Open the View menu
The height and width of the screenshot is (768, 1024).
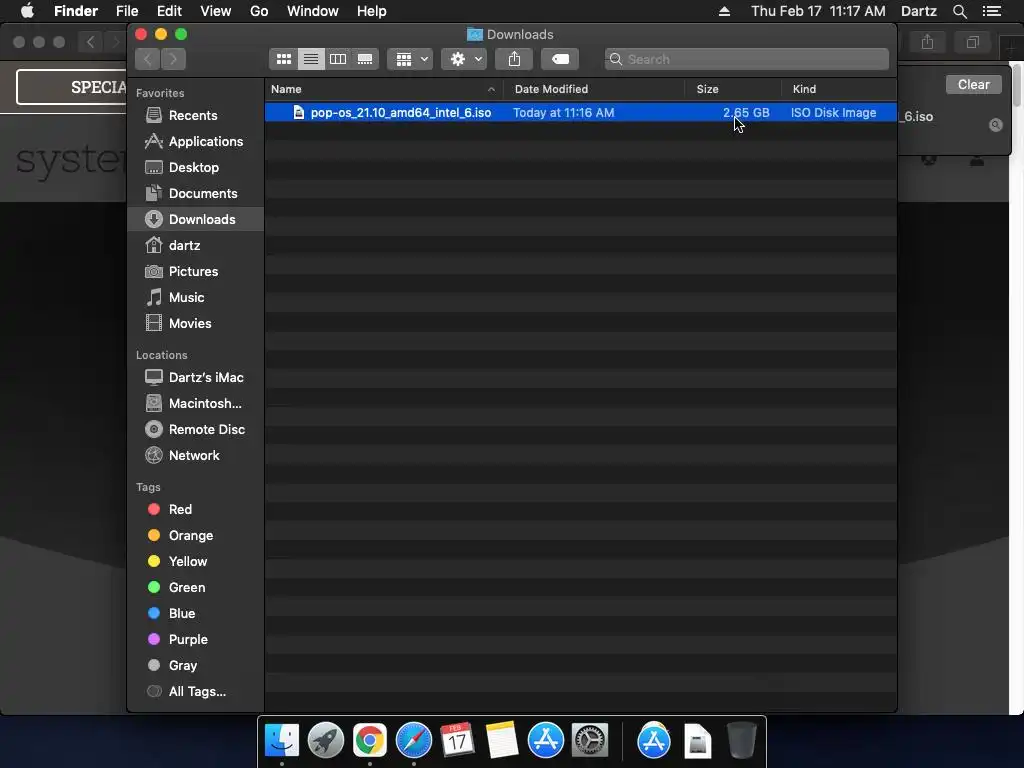pyautogui.click(x=216, y=11)
